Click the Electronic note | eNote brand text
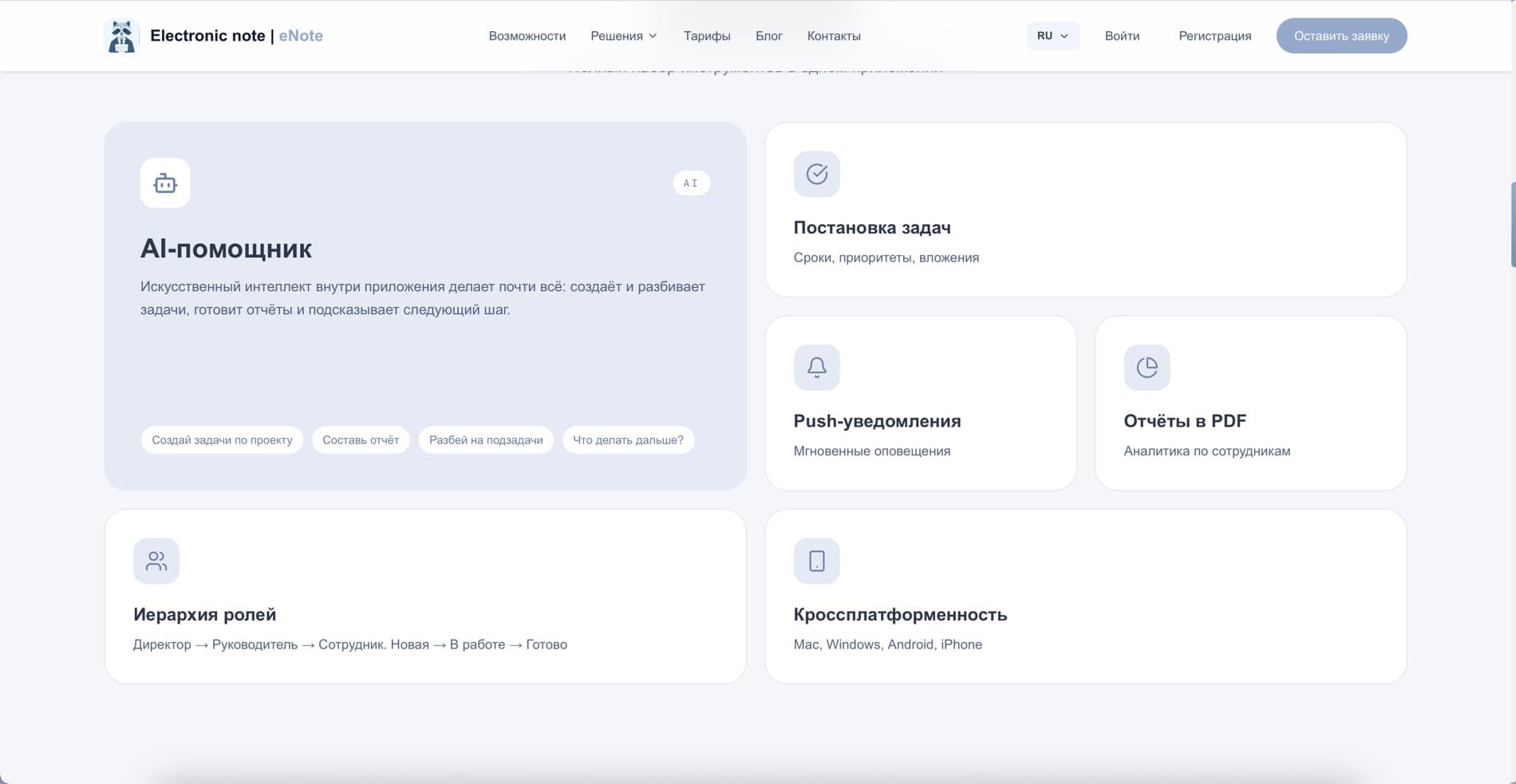 pyautogui.click(x=237, y=36)
